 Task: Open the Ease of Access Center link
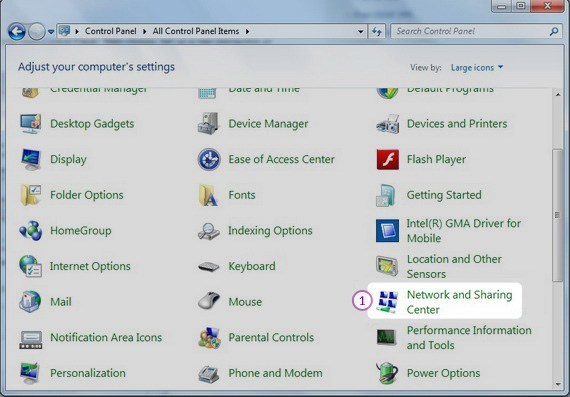[x=281, y=159]
